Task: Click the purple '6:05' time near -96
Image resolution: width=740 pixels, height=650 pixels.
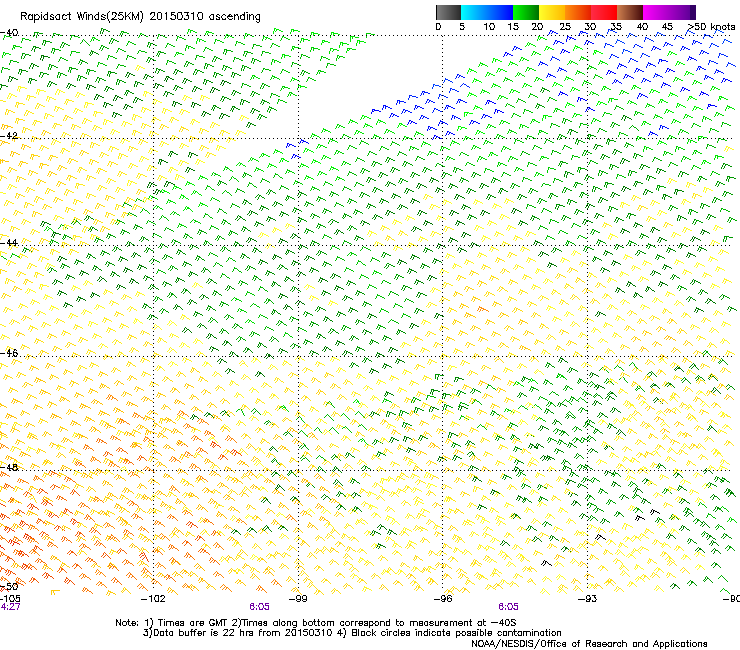Action: click(x=508, y=607)
